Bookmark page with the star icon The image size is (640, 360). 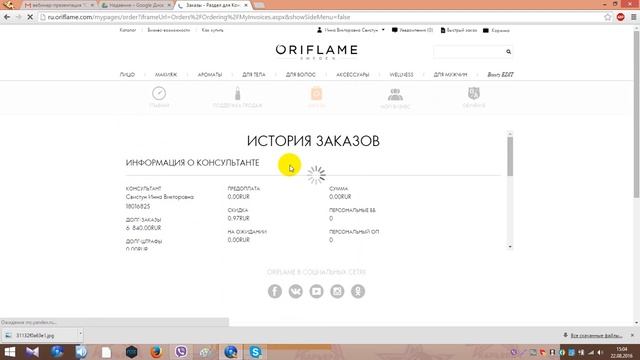click(x=608, y=17)
